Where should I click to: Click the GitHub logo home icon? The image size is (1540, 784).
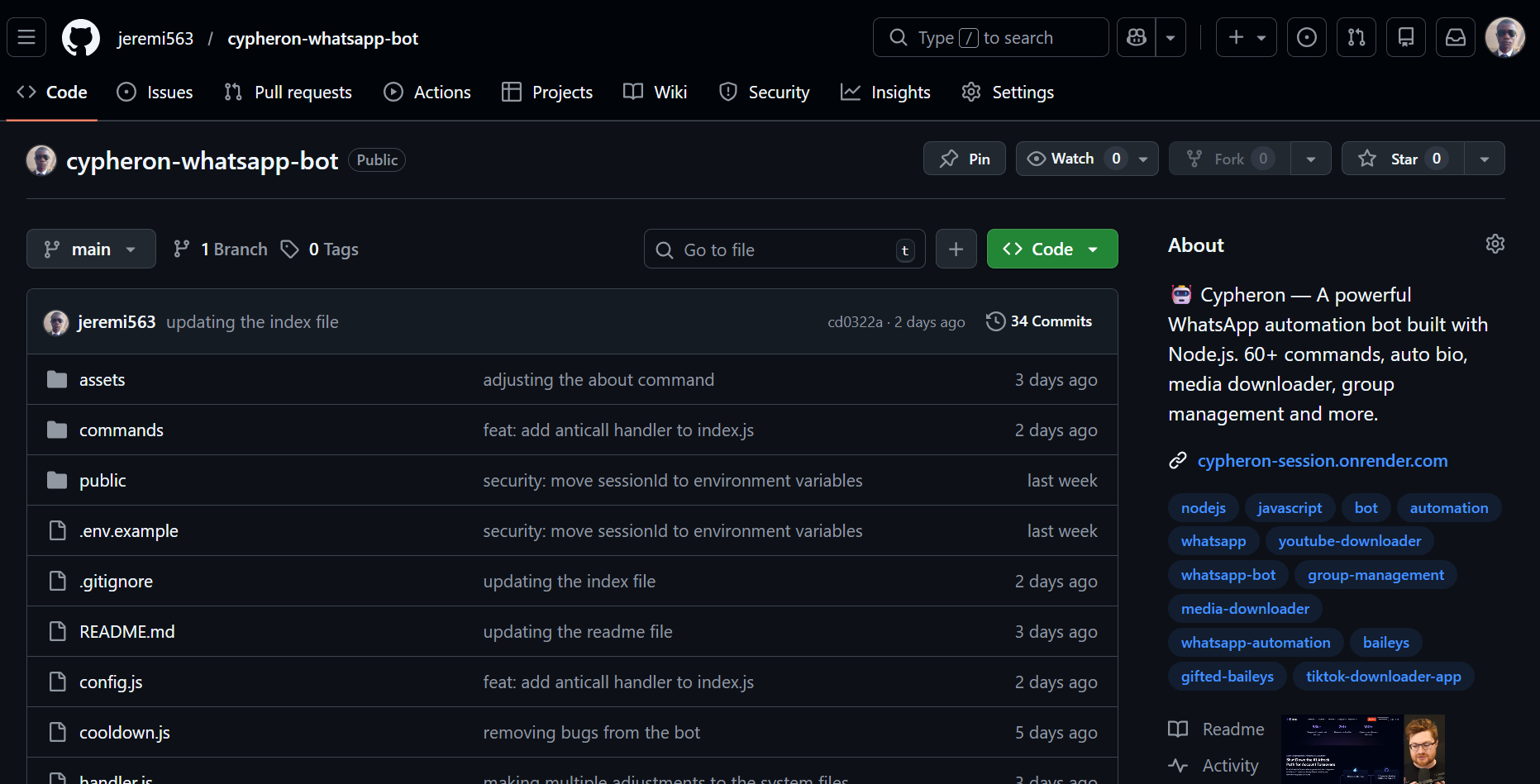pos(81,38)
